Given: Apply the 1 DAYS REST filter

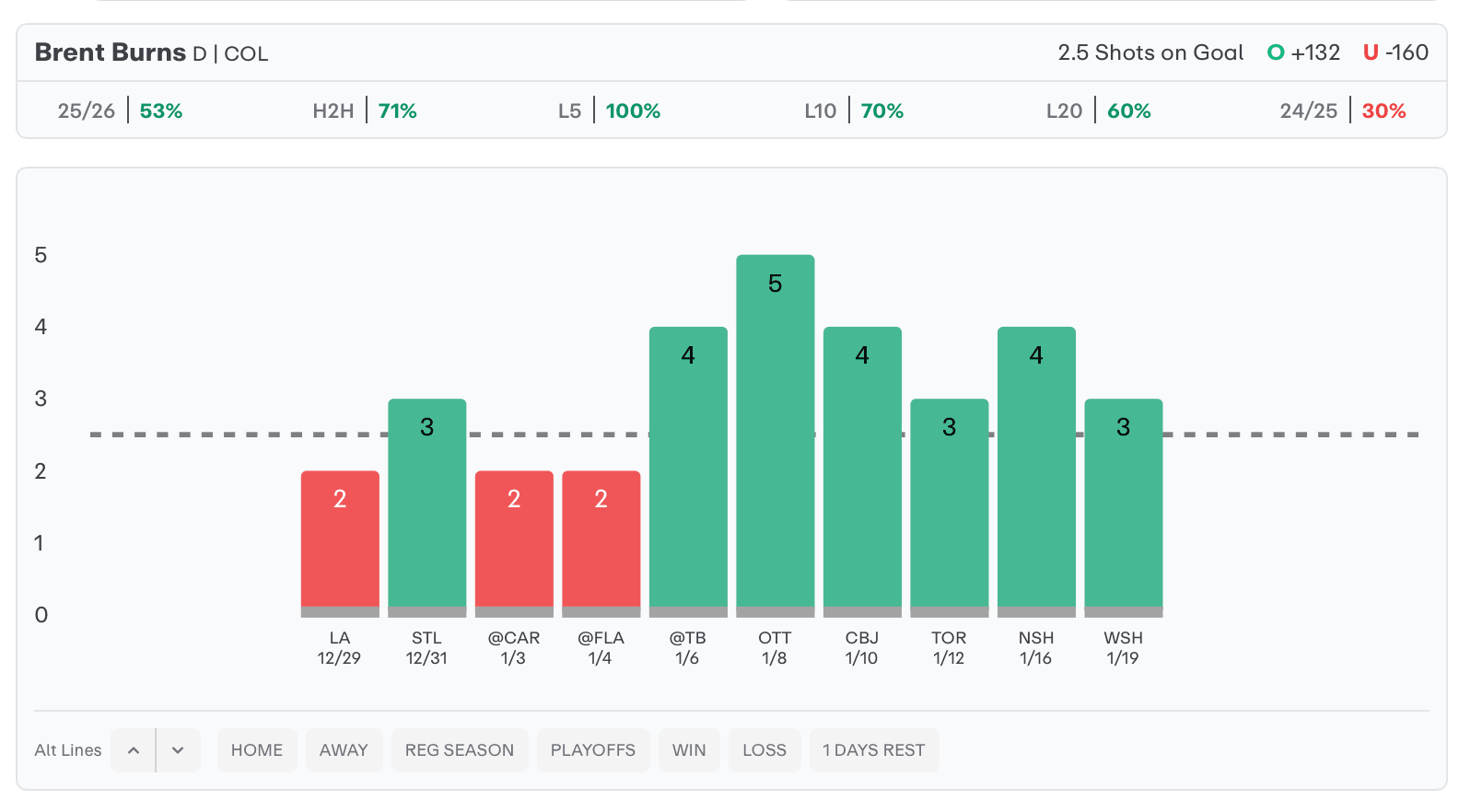Looking at the screenshot, I should pyautogui.click(x=873, y=750).
